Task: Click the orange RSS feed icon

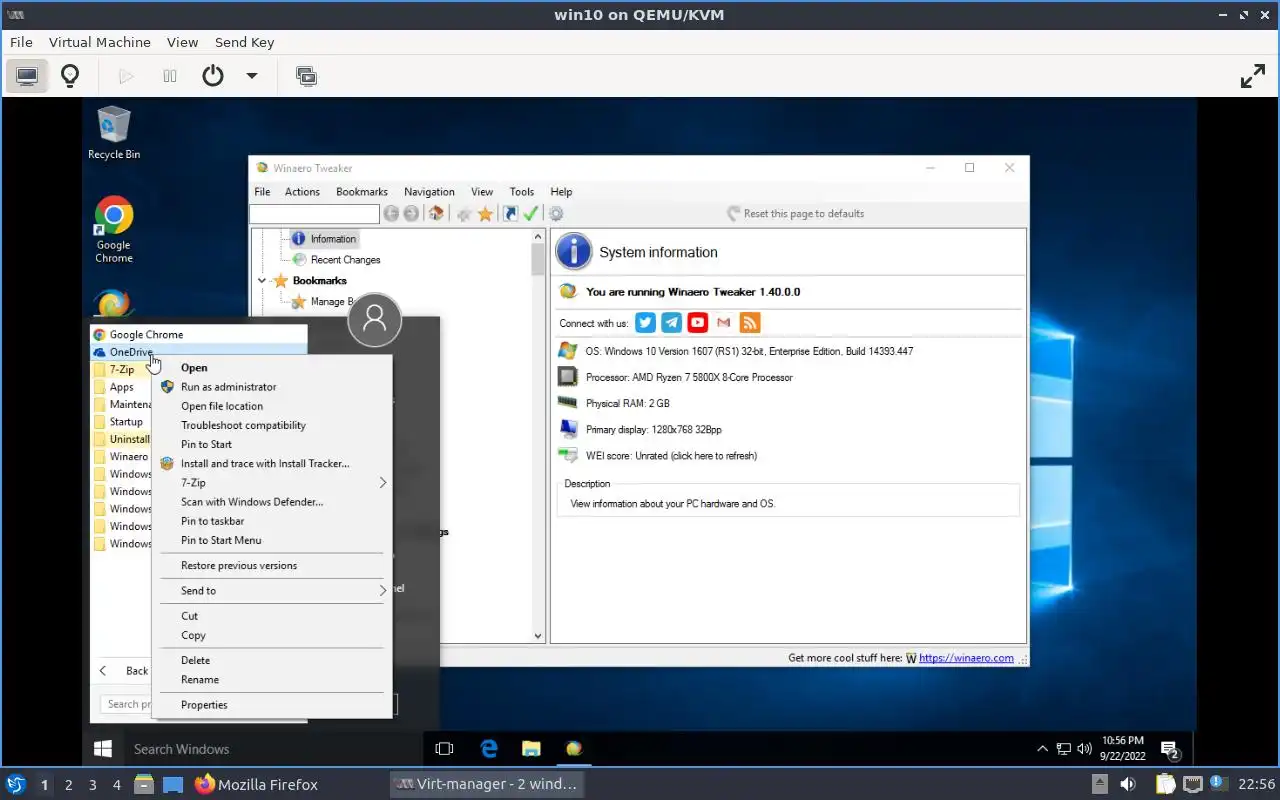Action: pos(750,322)
